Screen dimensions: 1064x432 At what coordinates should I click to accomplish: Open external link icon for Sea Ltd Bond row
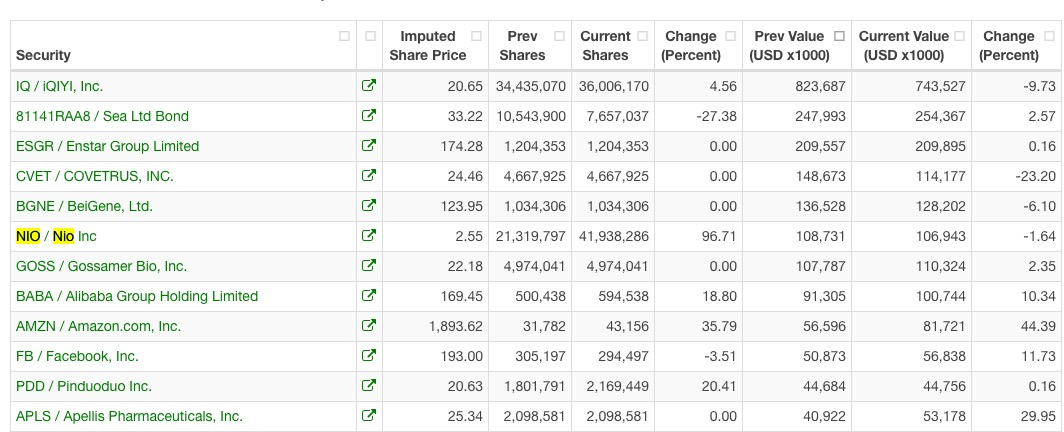click(368, 115)
